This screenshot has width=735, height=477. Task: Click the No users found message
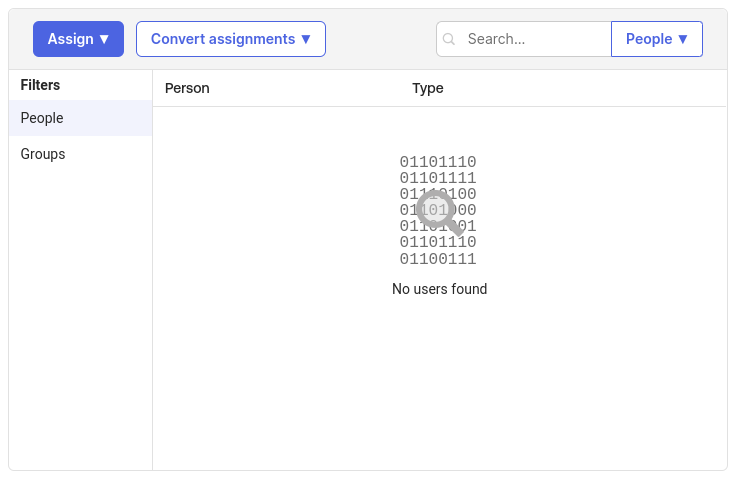439,289
